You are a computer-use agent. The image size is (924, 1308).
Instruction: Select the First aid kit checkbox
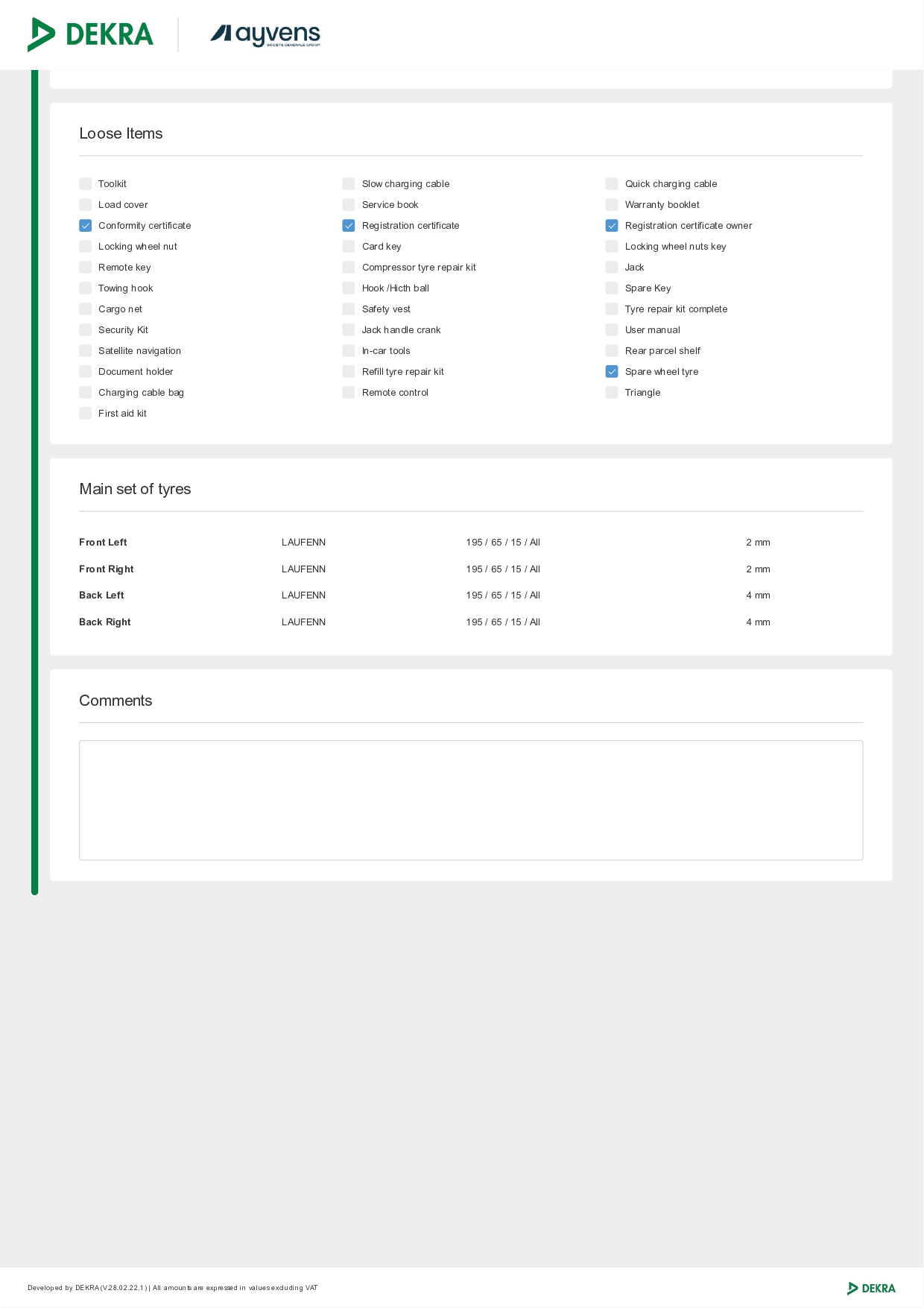click(x=86, y=414)
